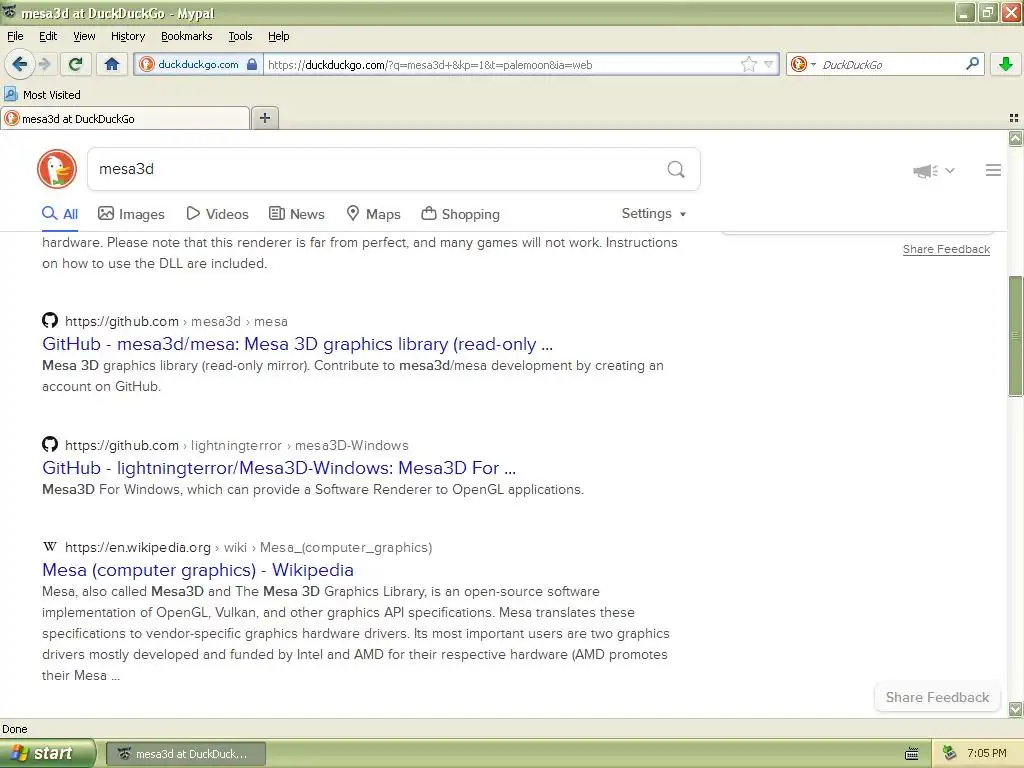Submit search with the magnifier icon
1024x768 pixels.
(x=676, y=170)
